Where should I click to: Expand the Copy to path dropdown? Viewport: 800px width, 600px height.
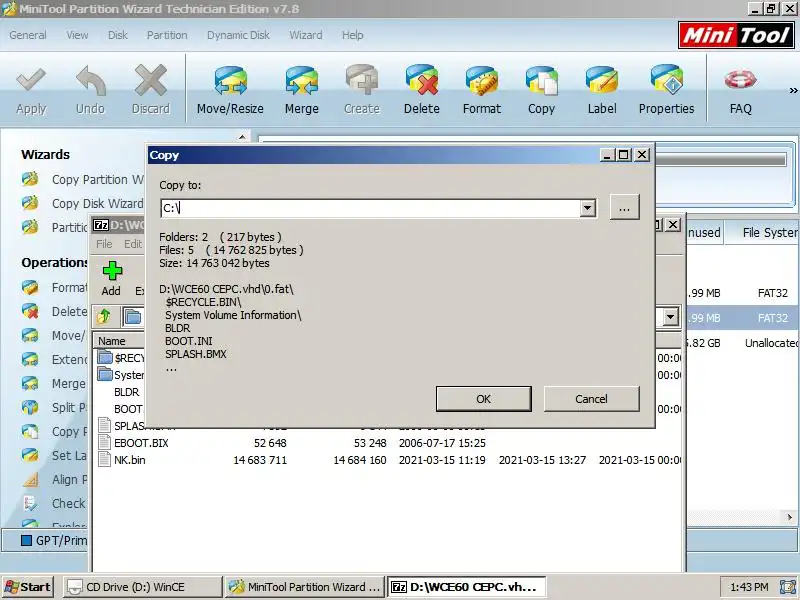click(587, 208)
